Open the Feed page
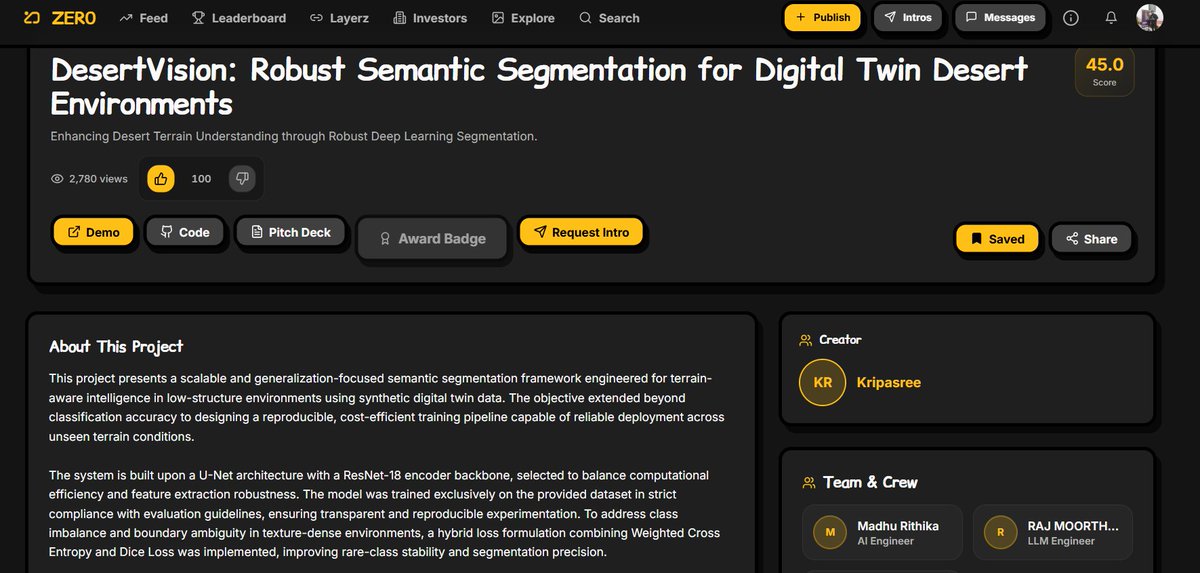The image size is (1200, 573). point(144,18)
